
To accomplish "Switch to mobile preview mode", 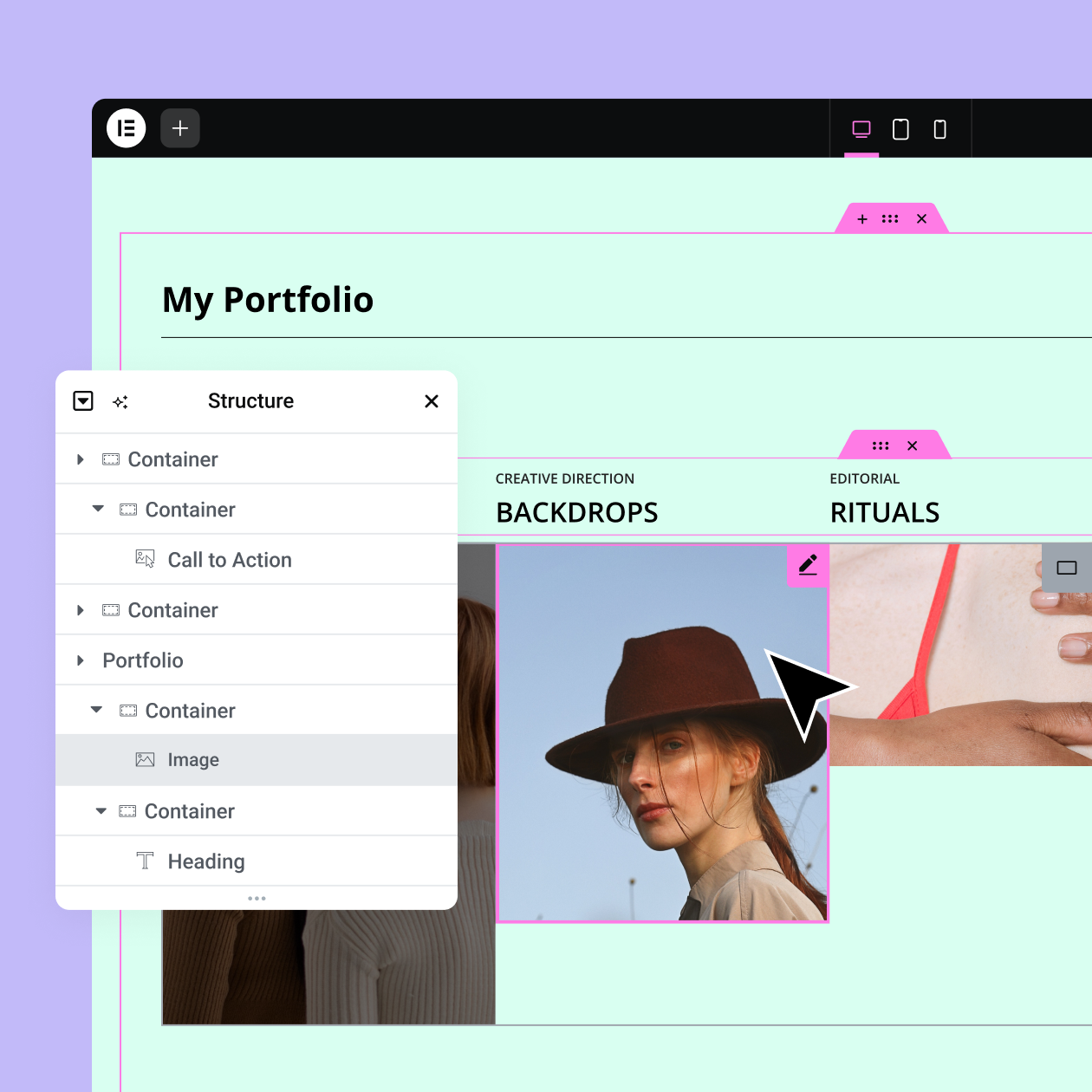I will (939, 129).
